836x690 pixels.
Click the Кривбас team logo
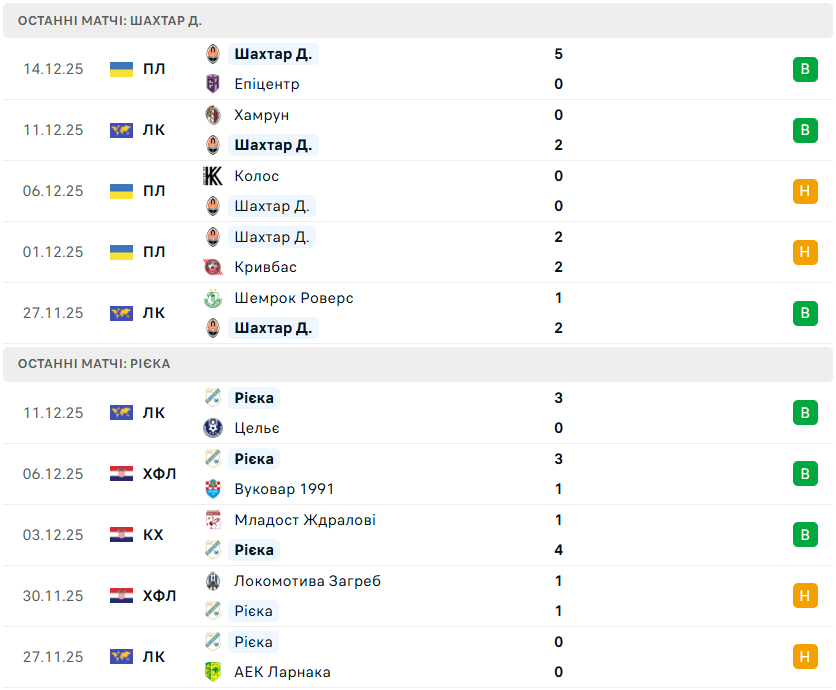pos(212,267)
